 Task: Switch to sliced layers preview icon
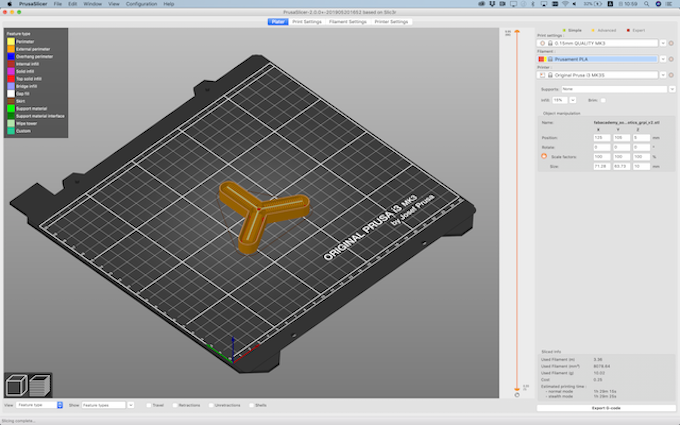click(39, 385)
